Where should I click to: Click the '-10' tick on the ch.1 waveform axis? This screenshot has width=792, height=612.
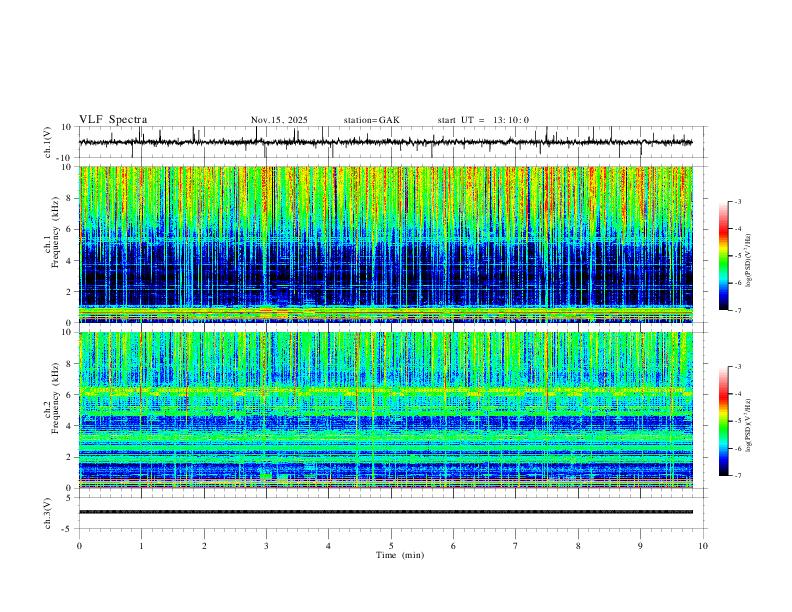pos(66,158)
